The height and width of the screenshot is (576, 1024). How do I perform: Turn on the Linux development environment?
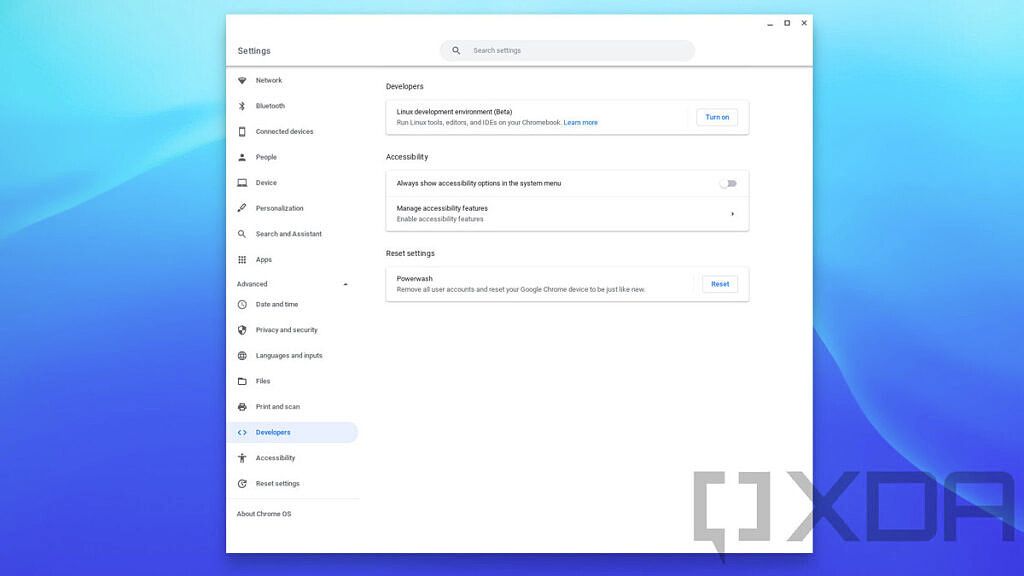pos(716,117)
